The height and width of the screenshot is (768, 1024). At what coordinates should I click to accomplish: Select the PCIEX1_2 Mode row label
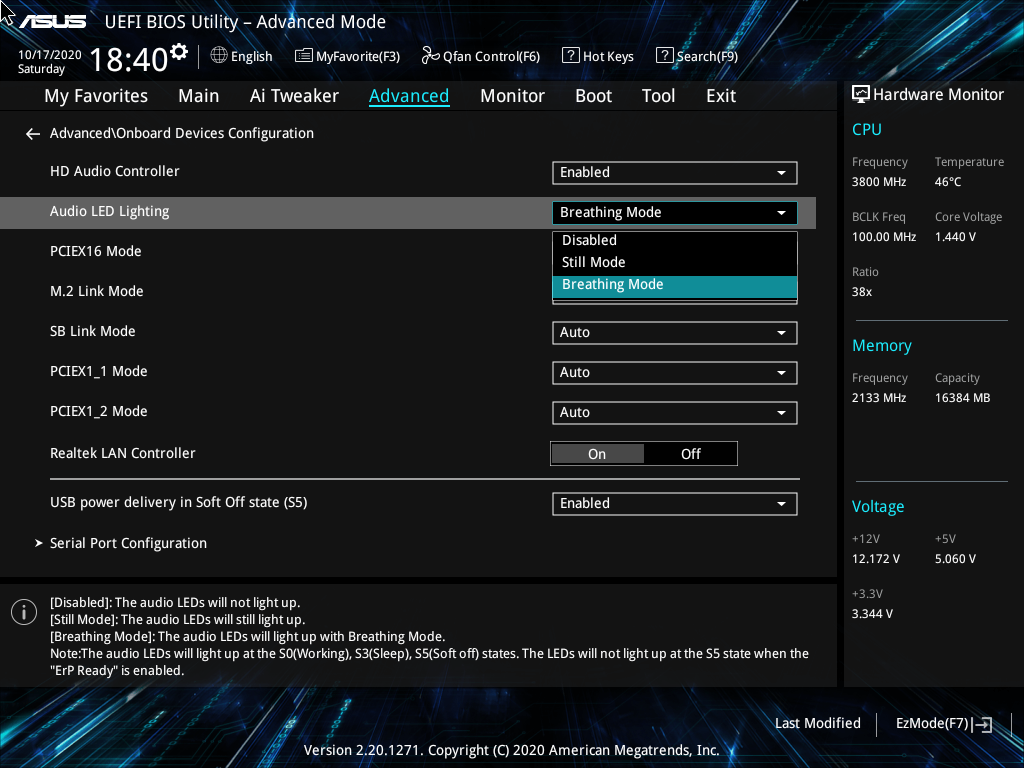coord(99,411)
